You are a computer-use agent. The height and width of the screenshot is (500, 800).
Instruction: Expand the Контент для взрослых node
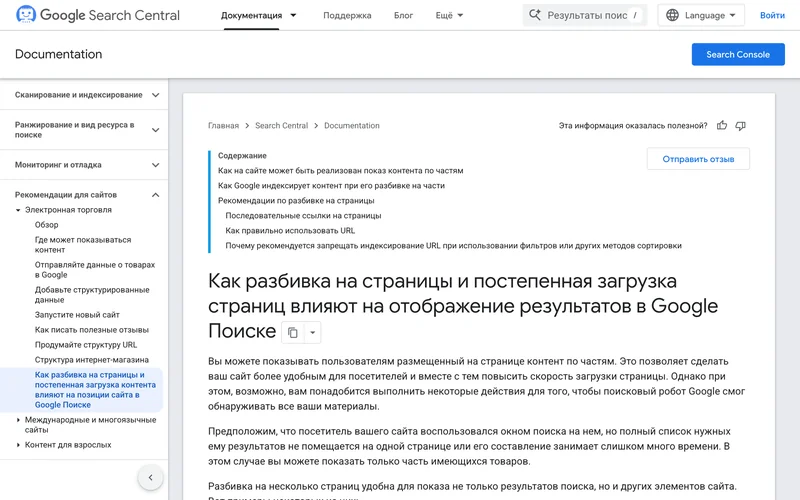[x=18, y=445]
